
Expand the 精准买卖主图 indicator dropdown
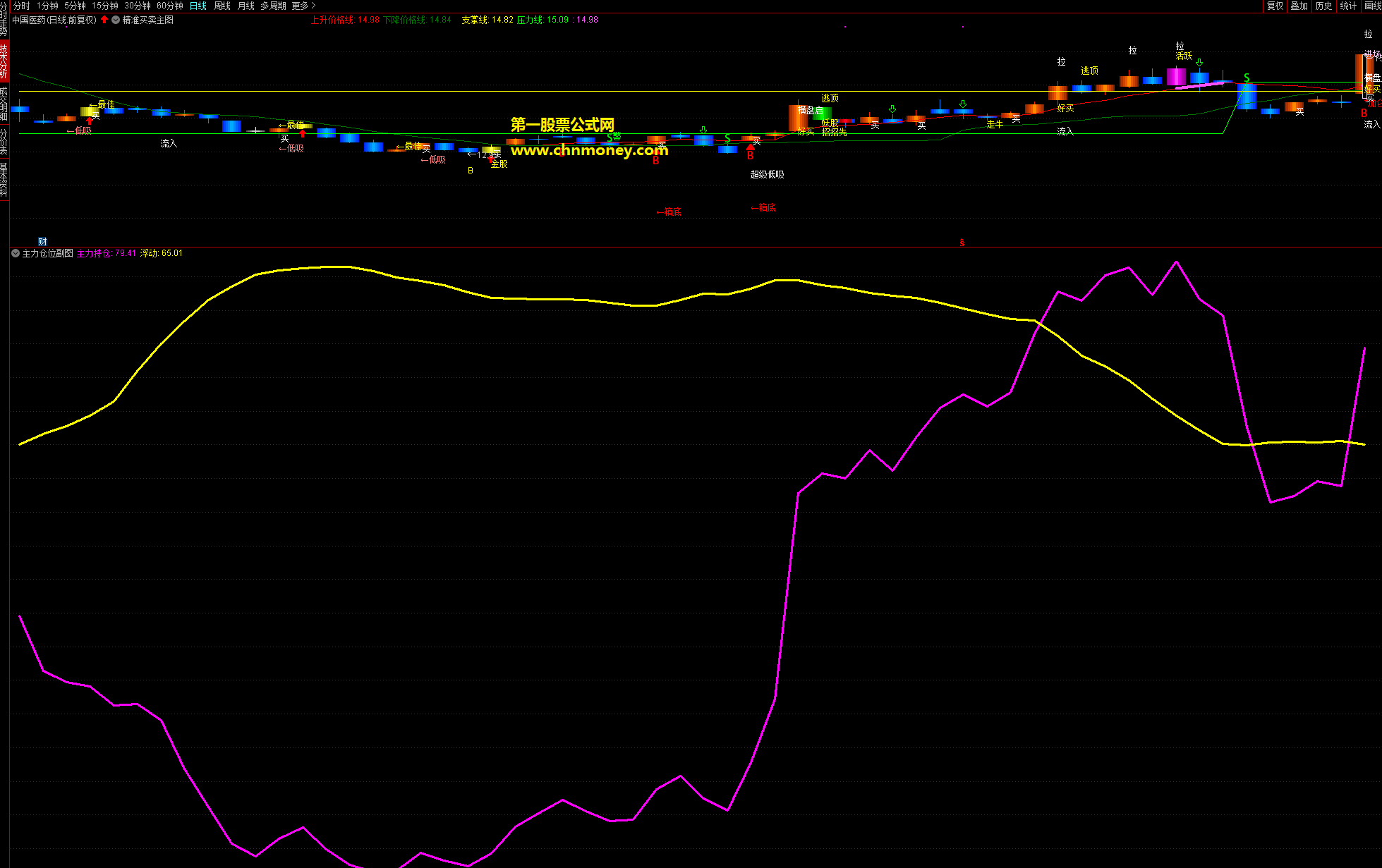pyautogui.click(x=116, y=20)
